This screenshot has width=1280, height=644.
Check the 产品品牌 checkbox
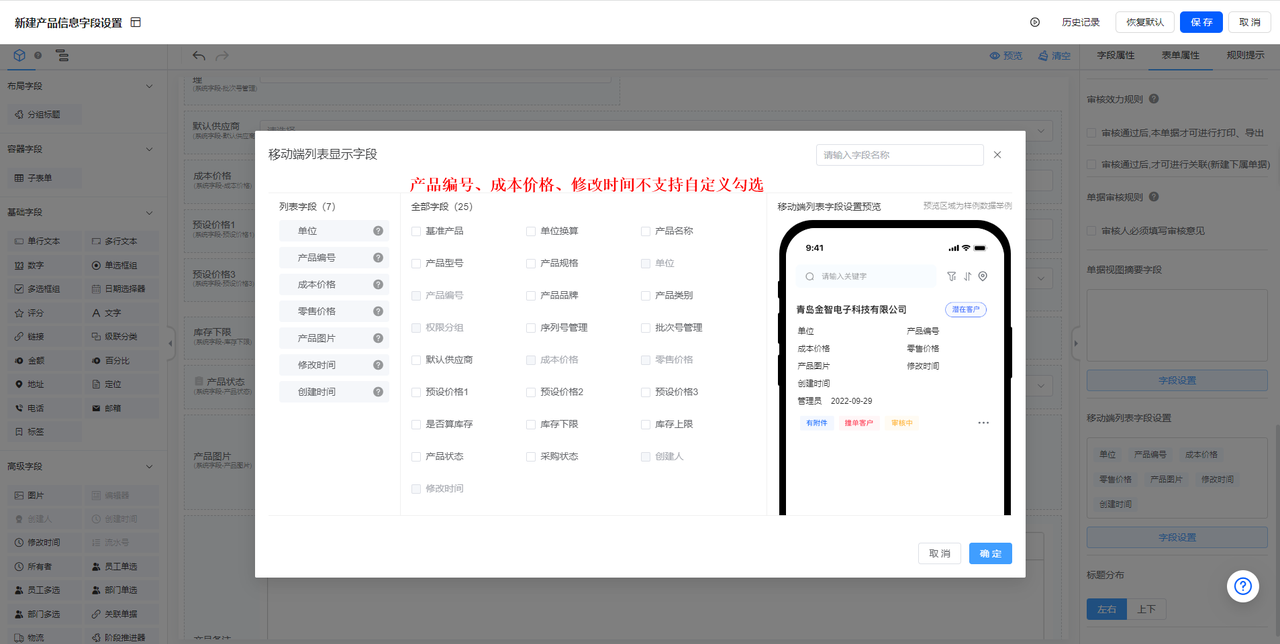tap(531, 295)
